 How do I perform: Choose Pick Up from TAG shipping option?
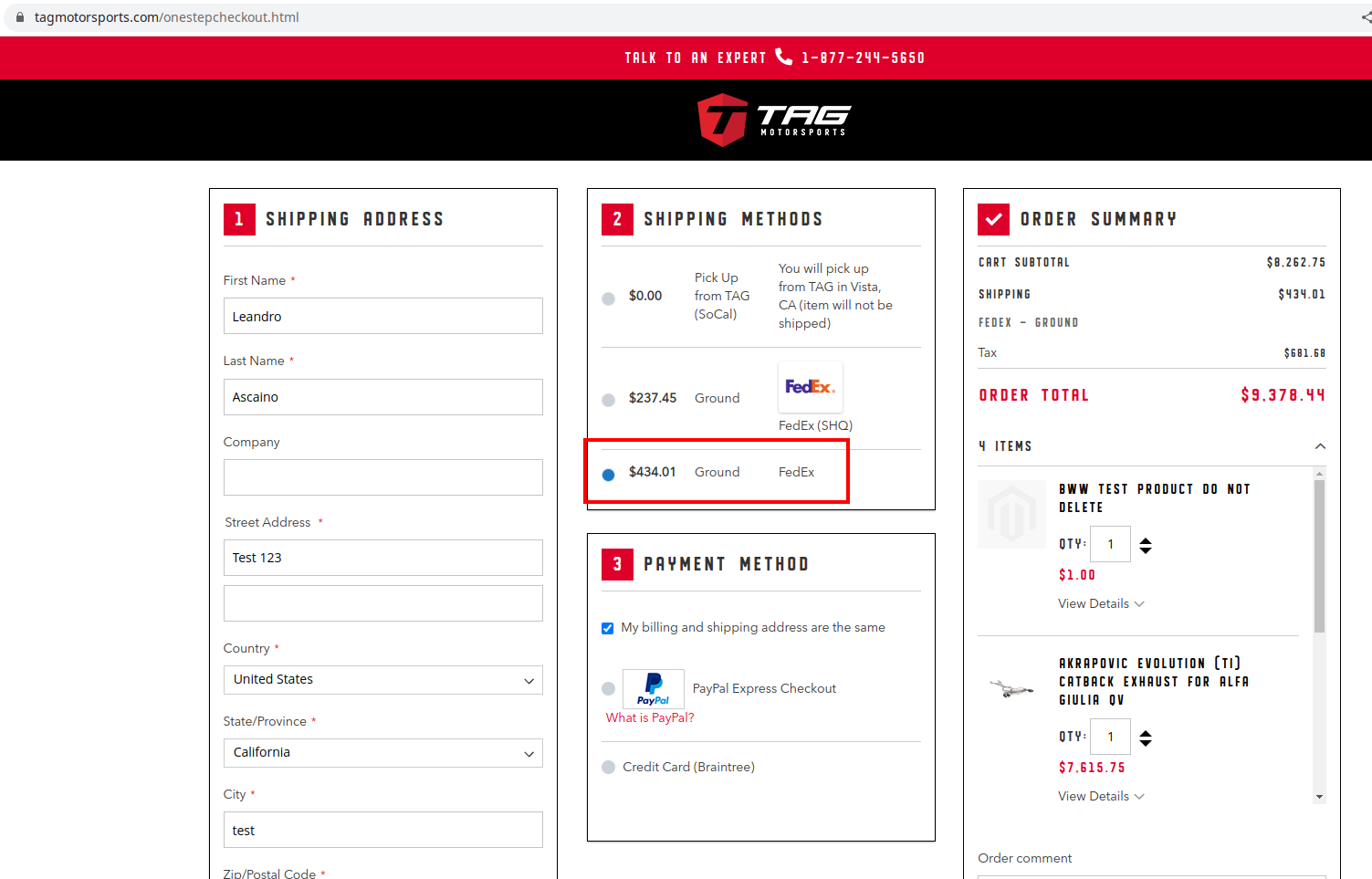(x=608, y=296)
